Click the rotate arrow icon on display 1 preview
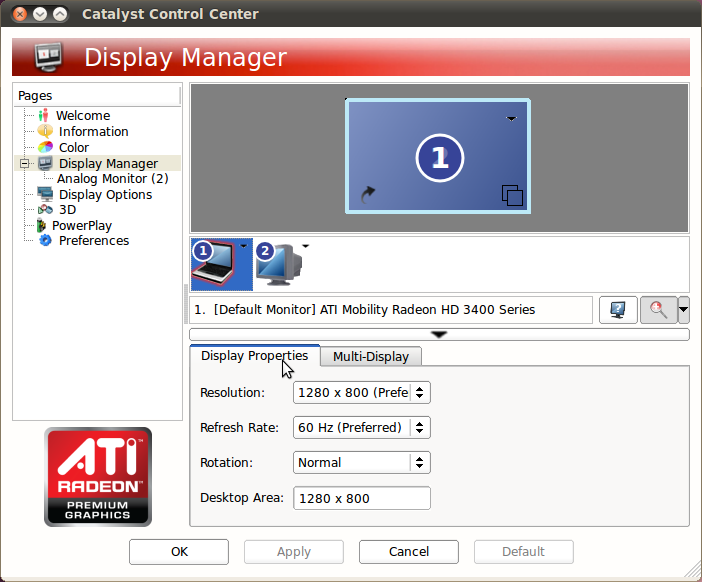 point(368,194)
